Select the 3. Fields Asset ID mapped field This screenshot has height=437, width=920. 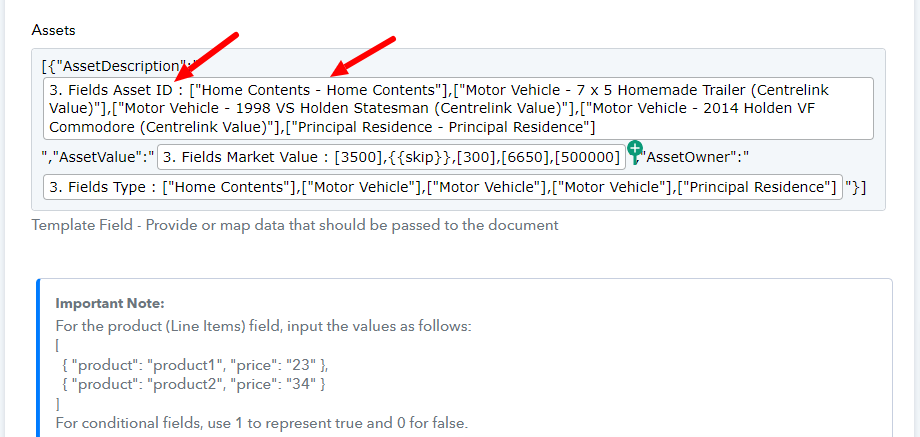click(458, 109)
